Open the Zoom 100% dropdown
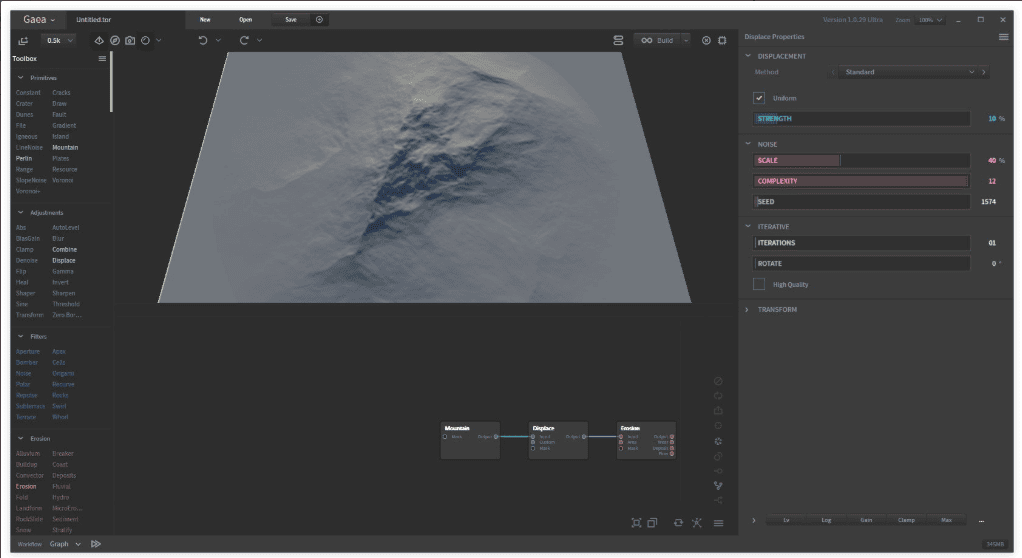The width and height of the screenshot is (1022, 558). [x=930, y=20]
